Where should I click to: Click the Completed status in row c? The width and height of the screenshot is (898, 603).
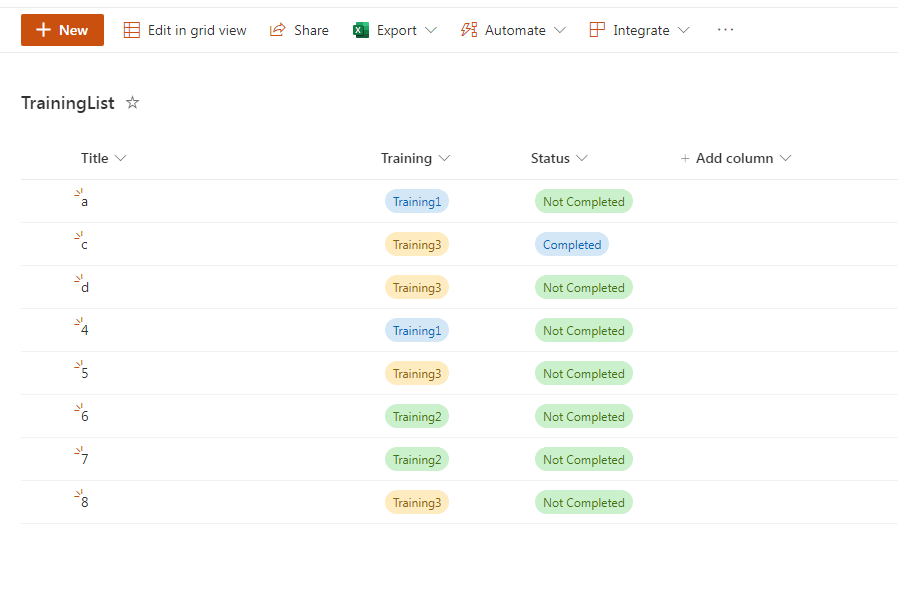572,245
